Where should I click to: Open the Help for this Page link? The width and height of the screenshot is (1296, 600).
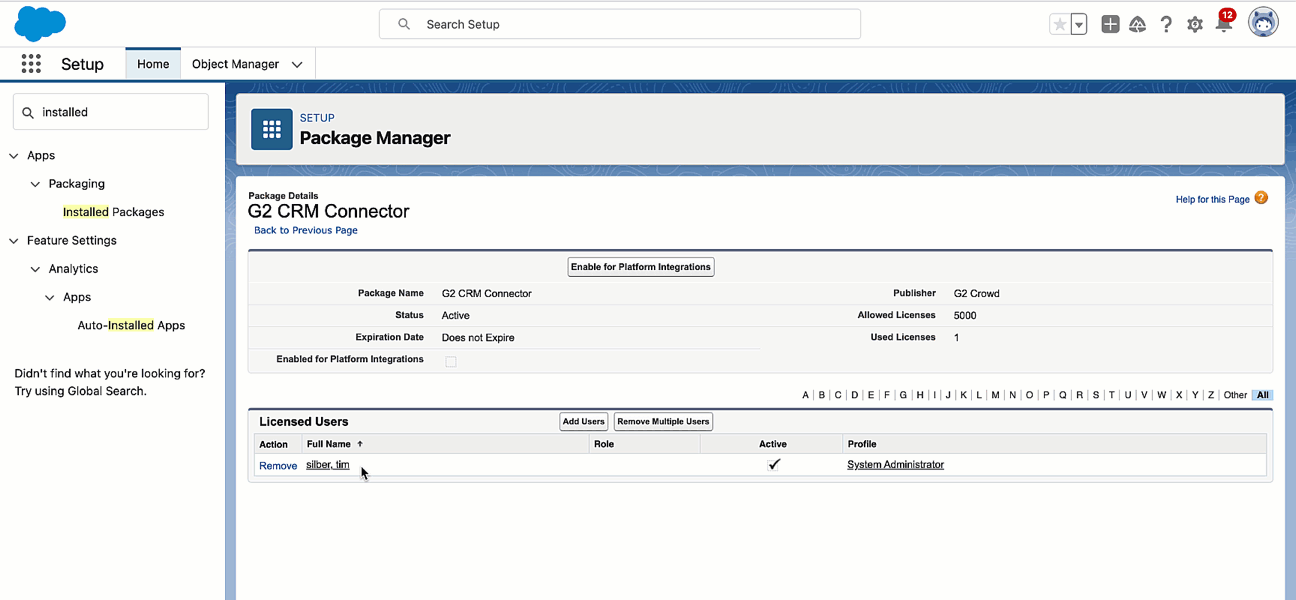(x=1213, y=199)
